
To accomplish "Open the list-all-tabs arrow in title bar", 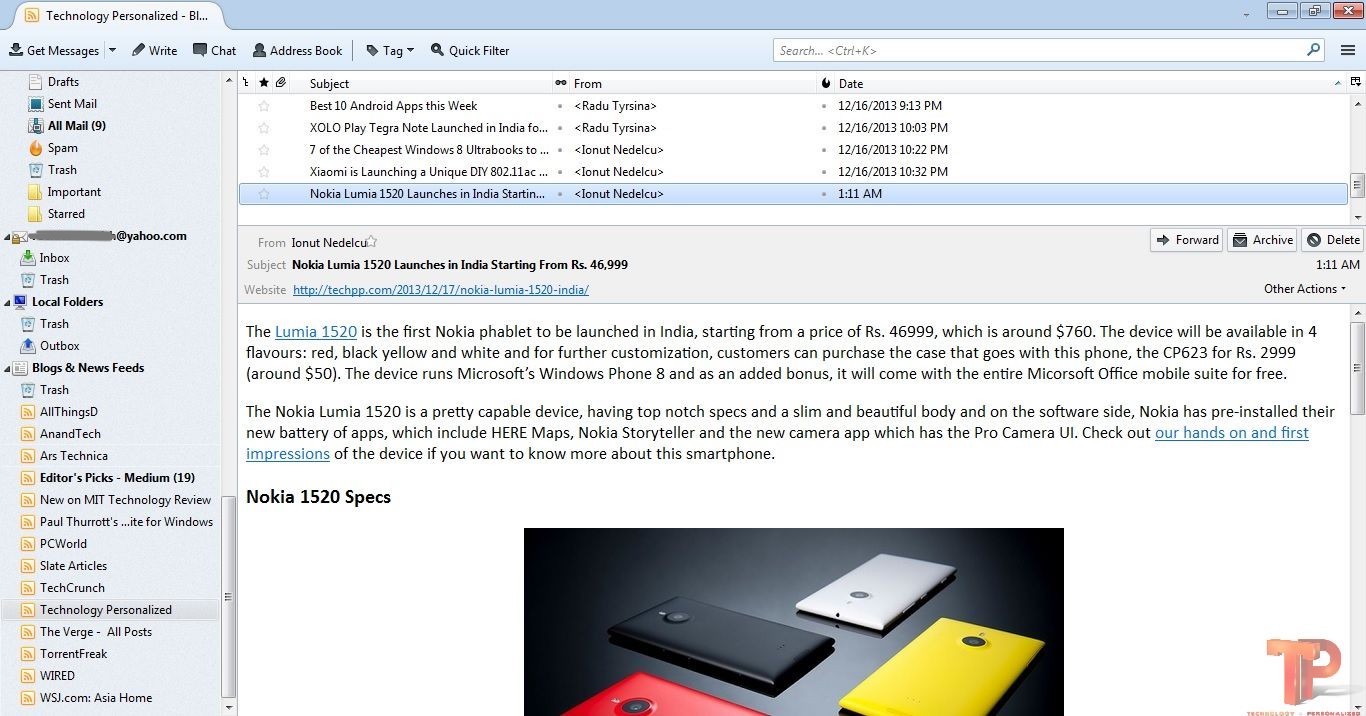I will click(x=1246, y=15).
